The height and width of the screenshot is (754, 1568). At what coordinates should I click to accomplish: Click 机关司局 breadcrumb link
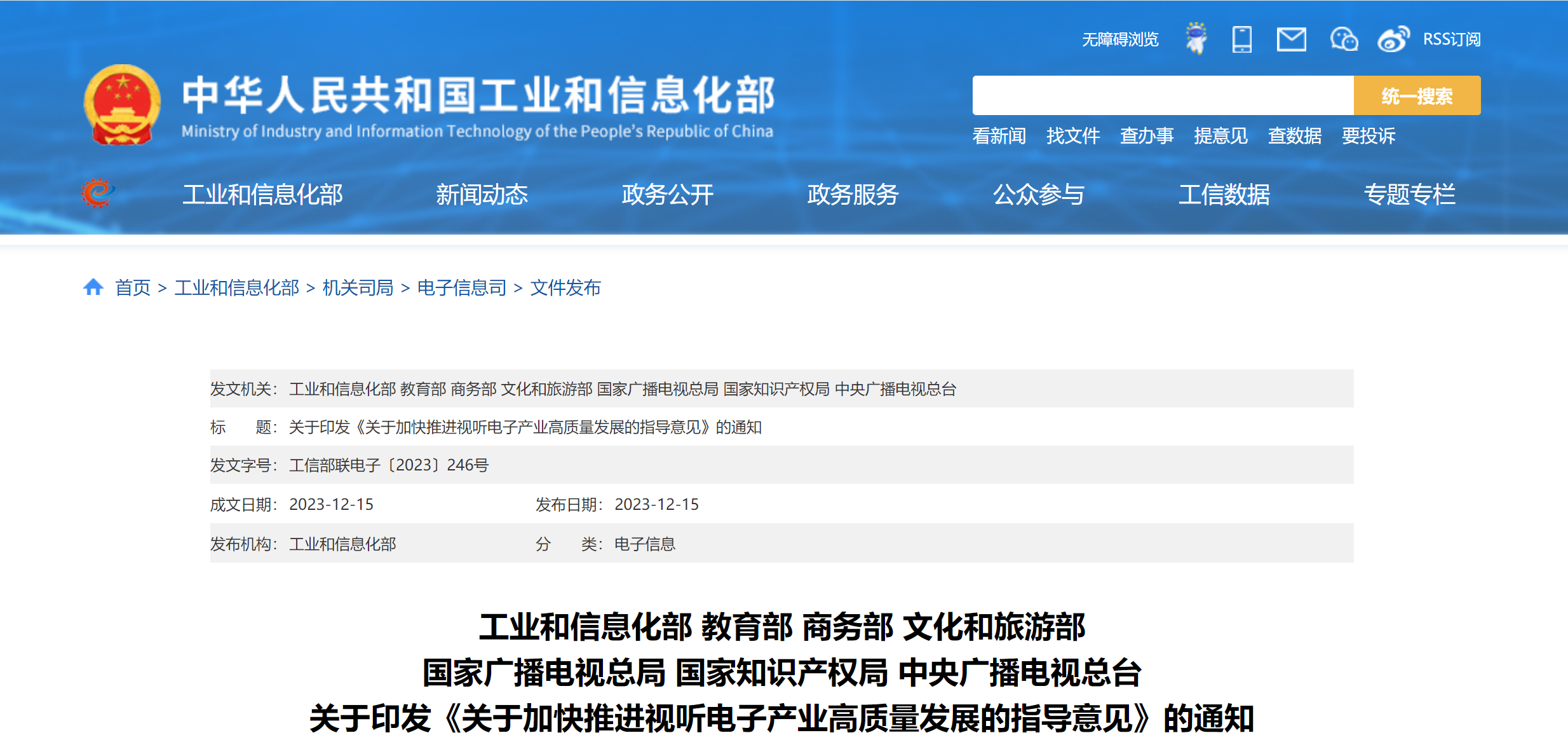pyautogui.click(x=358, y=287)
